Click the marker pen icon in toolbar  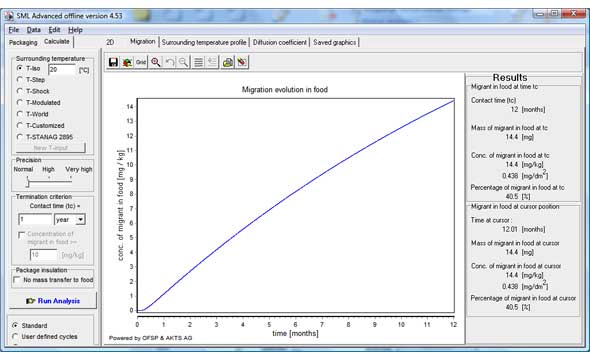(242, 62)
